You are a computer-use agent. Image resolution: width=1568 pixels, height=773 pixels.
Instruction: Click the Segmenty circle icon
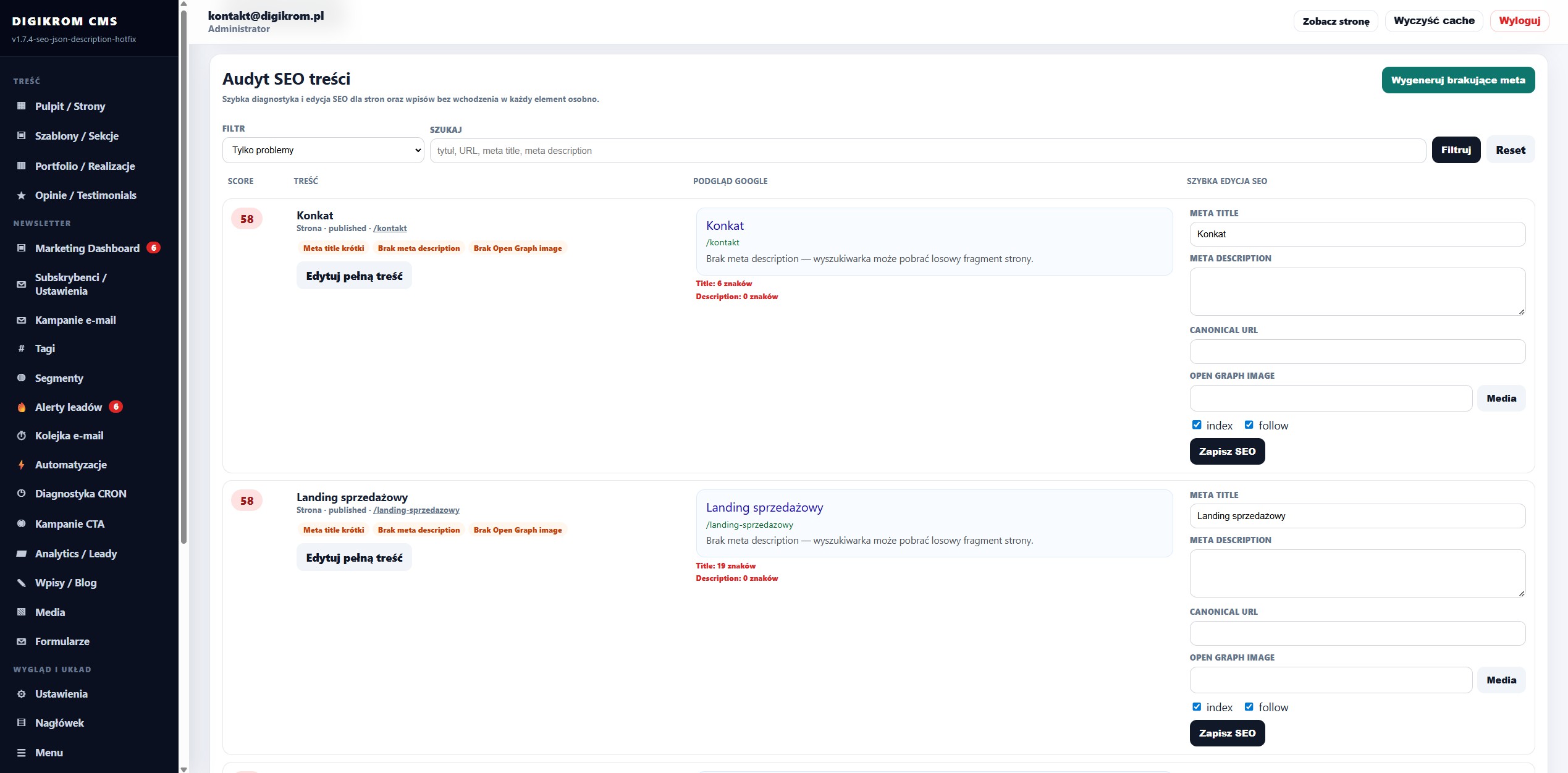pyautogui.click(x=22, y=378)
